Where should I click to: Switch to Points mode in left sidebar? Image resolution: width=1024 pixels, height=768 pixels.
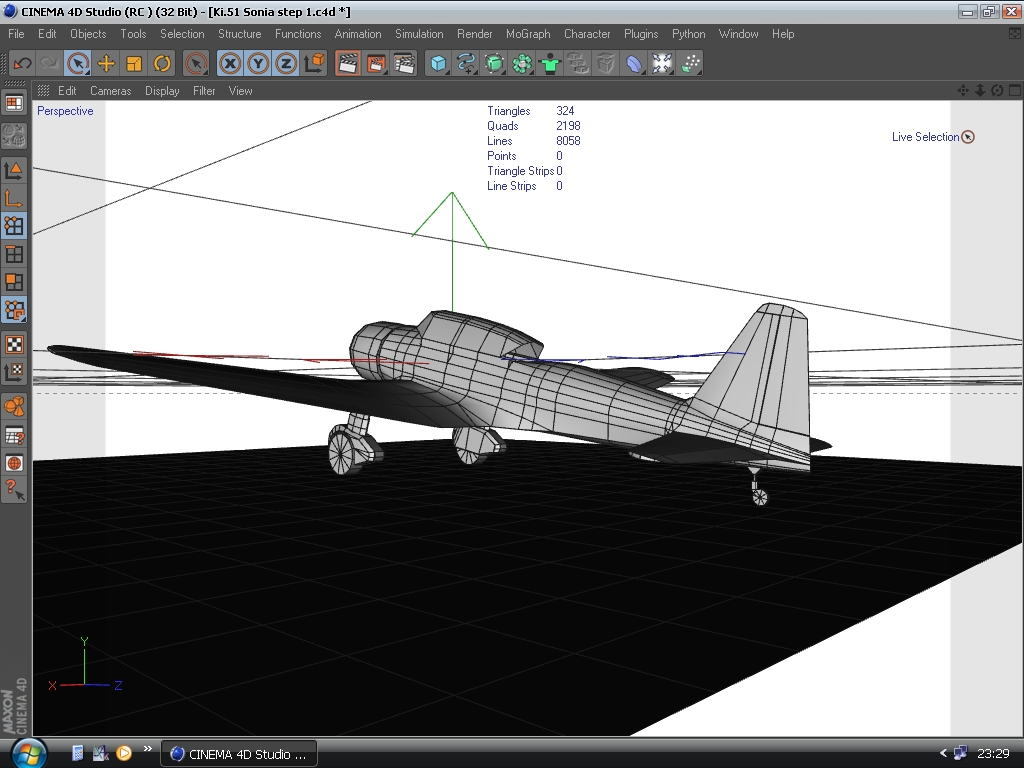click(14, 226)
